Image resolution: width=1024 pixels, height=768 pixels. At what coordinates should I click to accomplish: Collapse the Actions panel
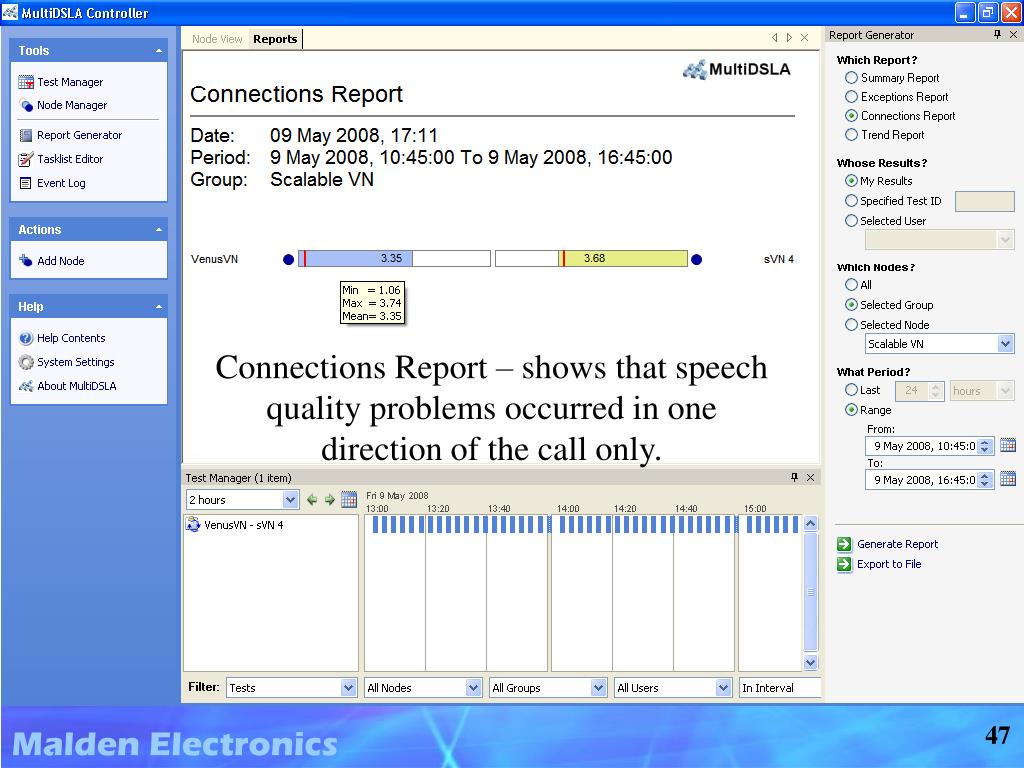point(159,230)
